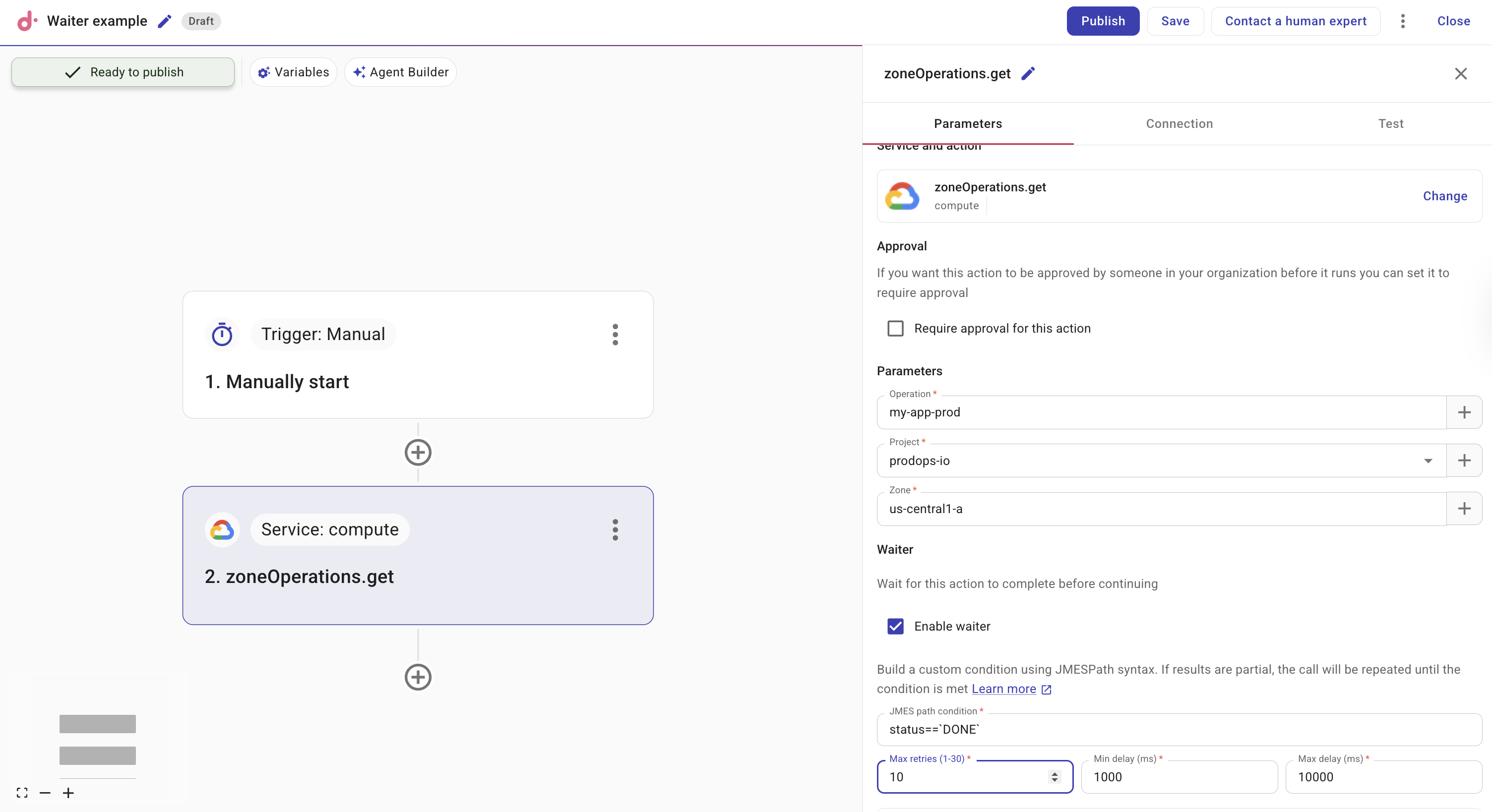Click the fit-to-screen icon at bottom left

pos(22,793)
